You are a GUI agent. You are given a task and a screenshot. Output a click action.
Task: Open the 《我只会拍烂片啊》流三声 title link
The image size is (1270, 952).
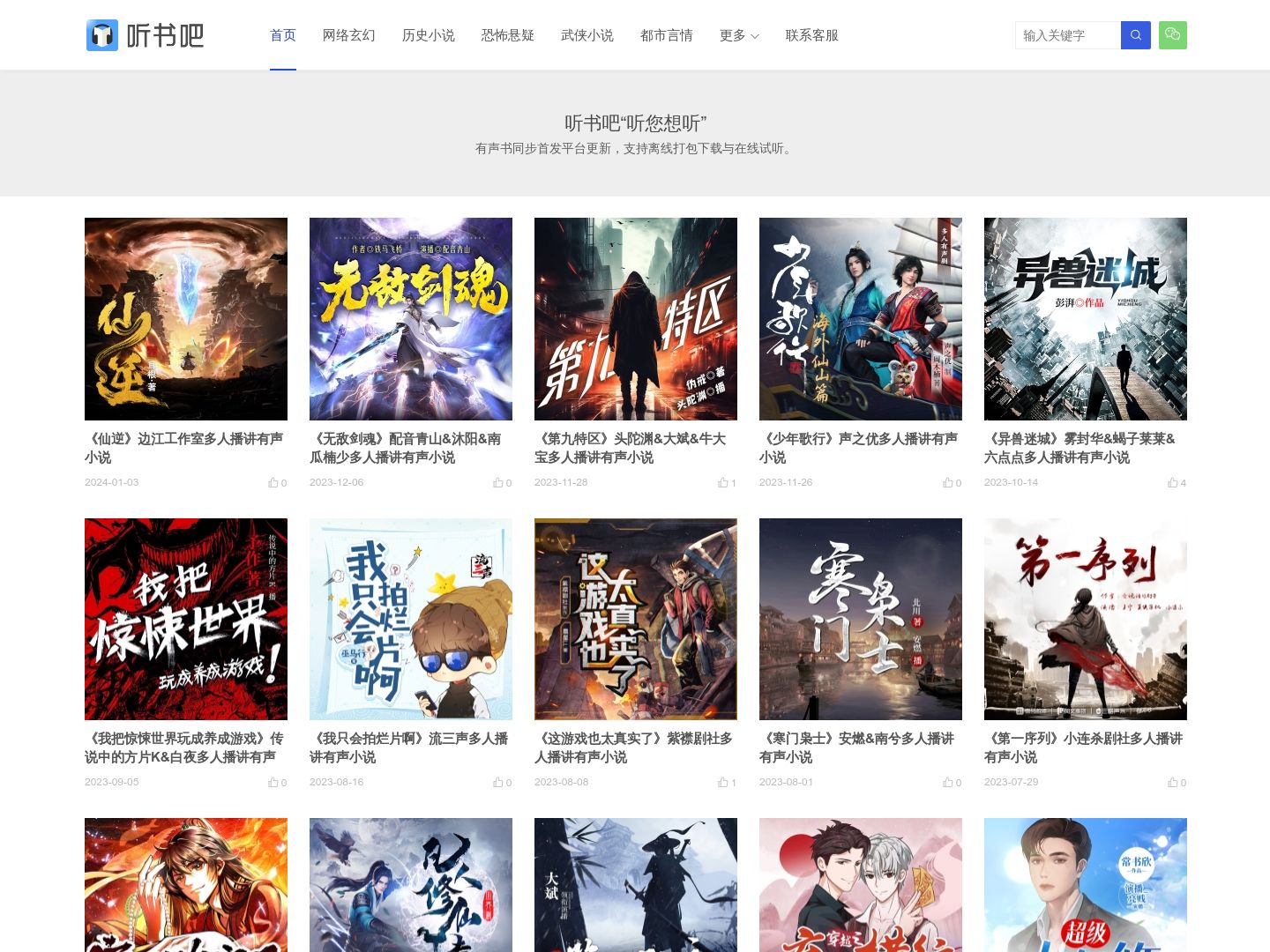[409, 747]
